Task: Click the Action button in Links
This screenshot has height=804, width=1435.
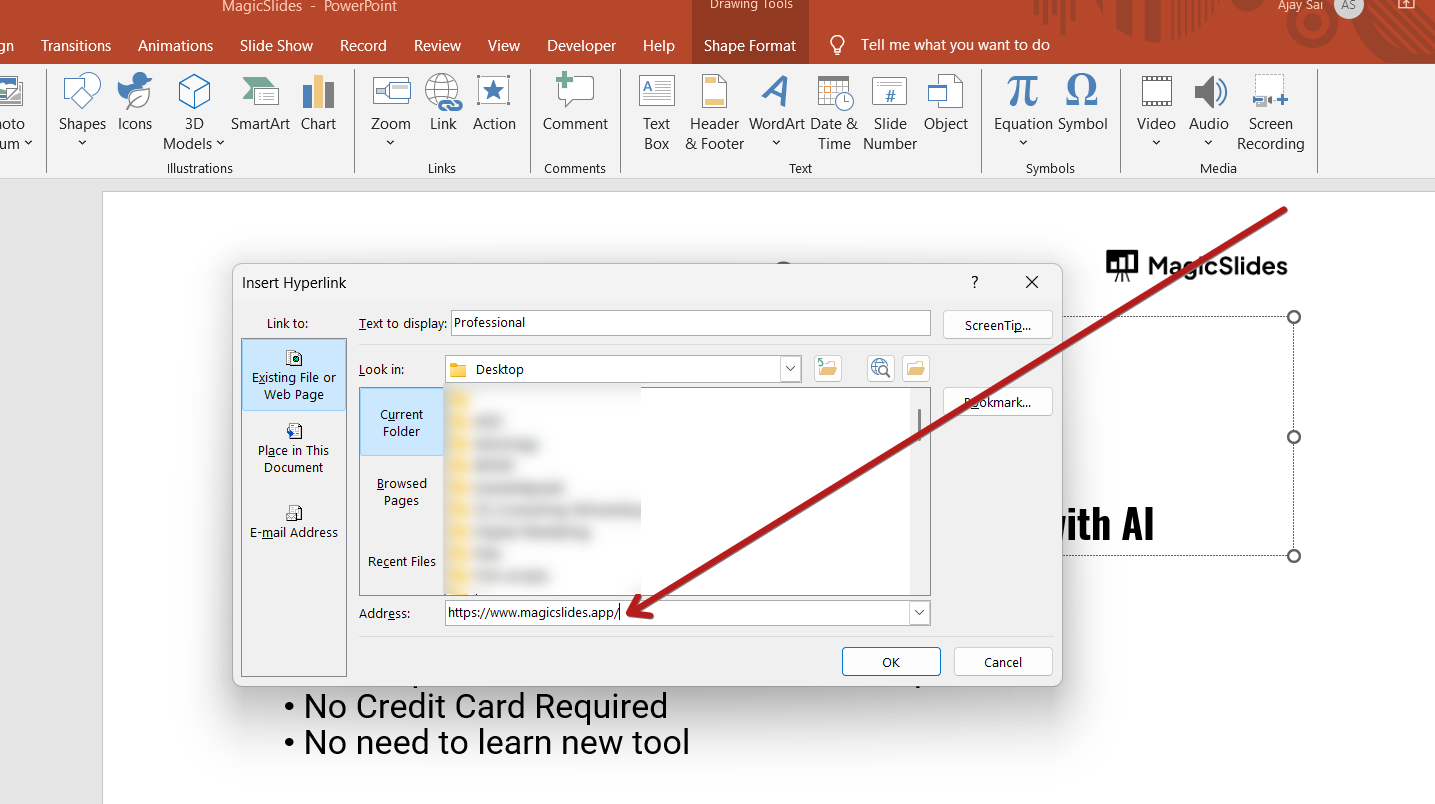Action: click(x=494, y=104)
